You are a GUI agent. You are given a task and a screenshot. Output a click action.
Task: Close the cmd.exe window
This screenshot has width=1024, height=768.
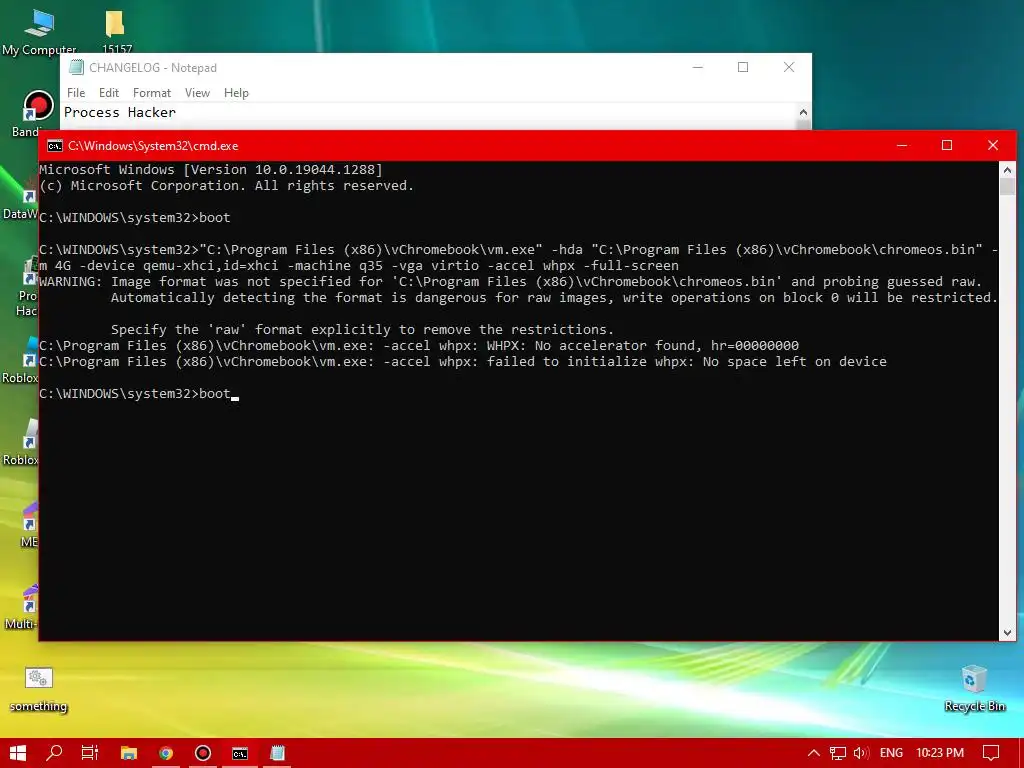click(993, 146)
